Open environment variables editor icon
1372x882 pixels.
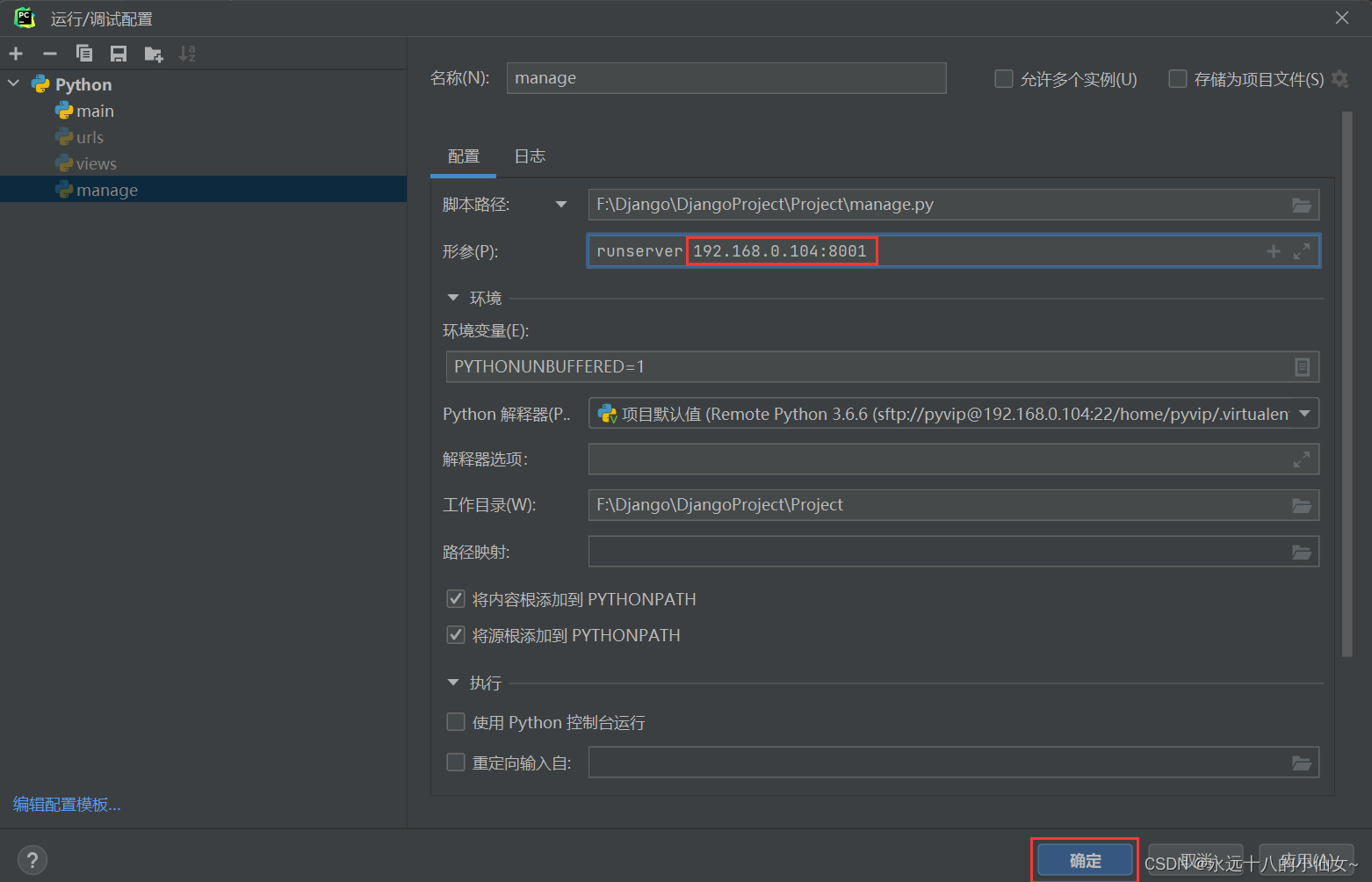[x=1302, y=367]
